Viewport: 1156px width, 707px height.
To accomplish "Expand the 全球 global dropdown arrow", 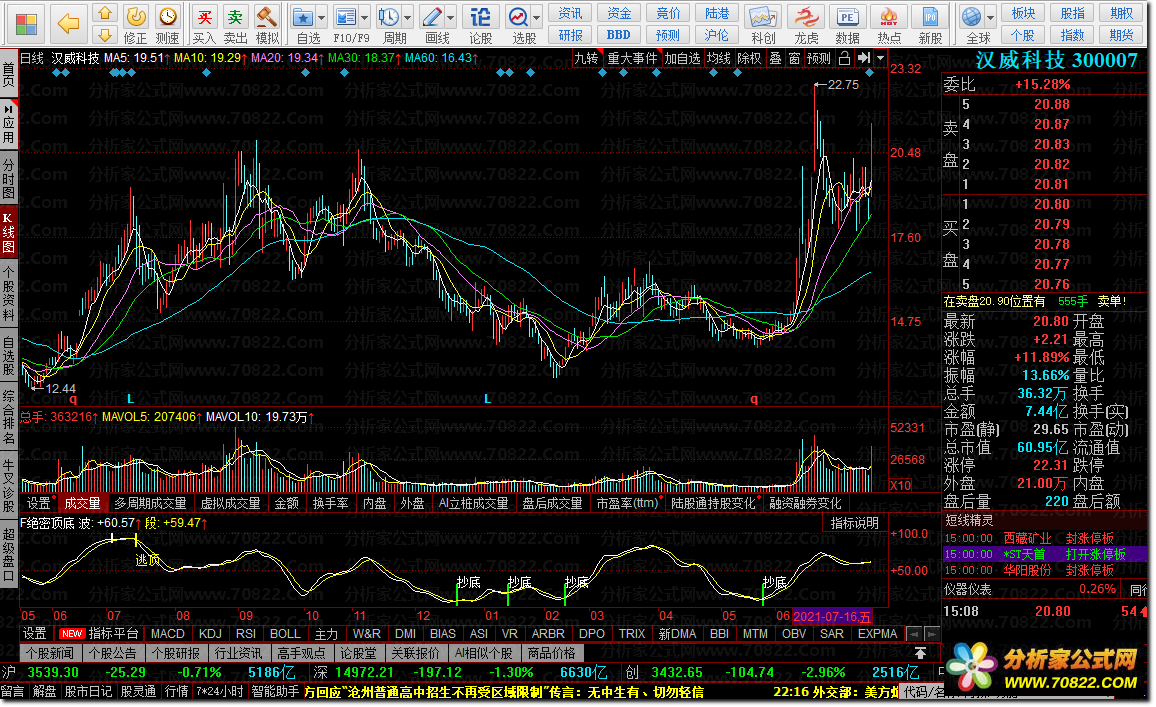I will click(x=990, y=16).
